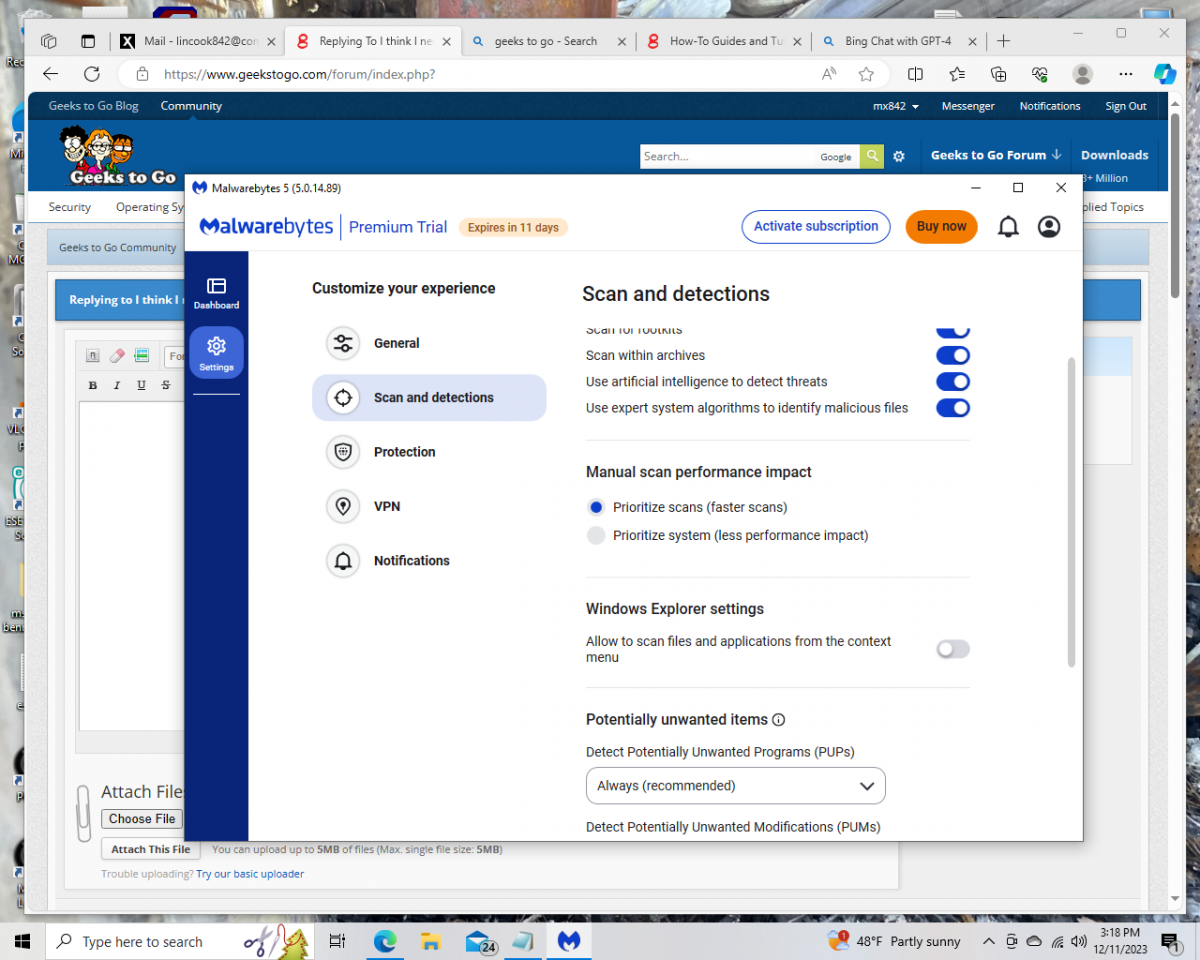
Task: Switch to 'geeks to go - Search' tab
Action: 547,41
